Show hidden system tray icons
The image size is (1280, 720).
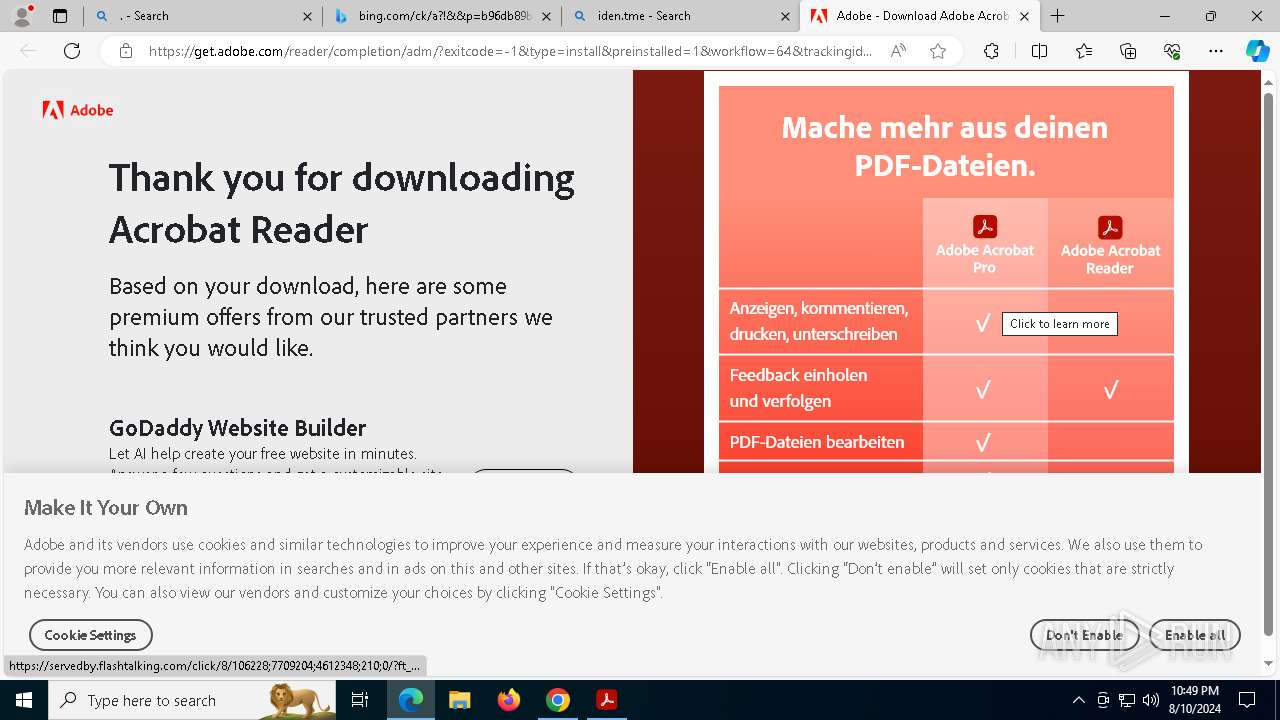[1078, 700]
